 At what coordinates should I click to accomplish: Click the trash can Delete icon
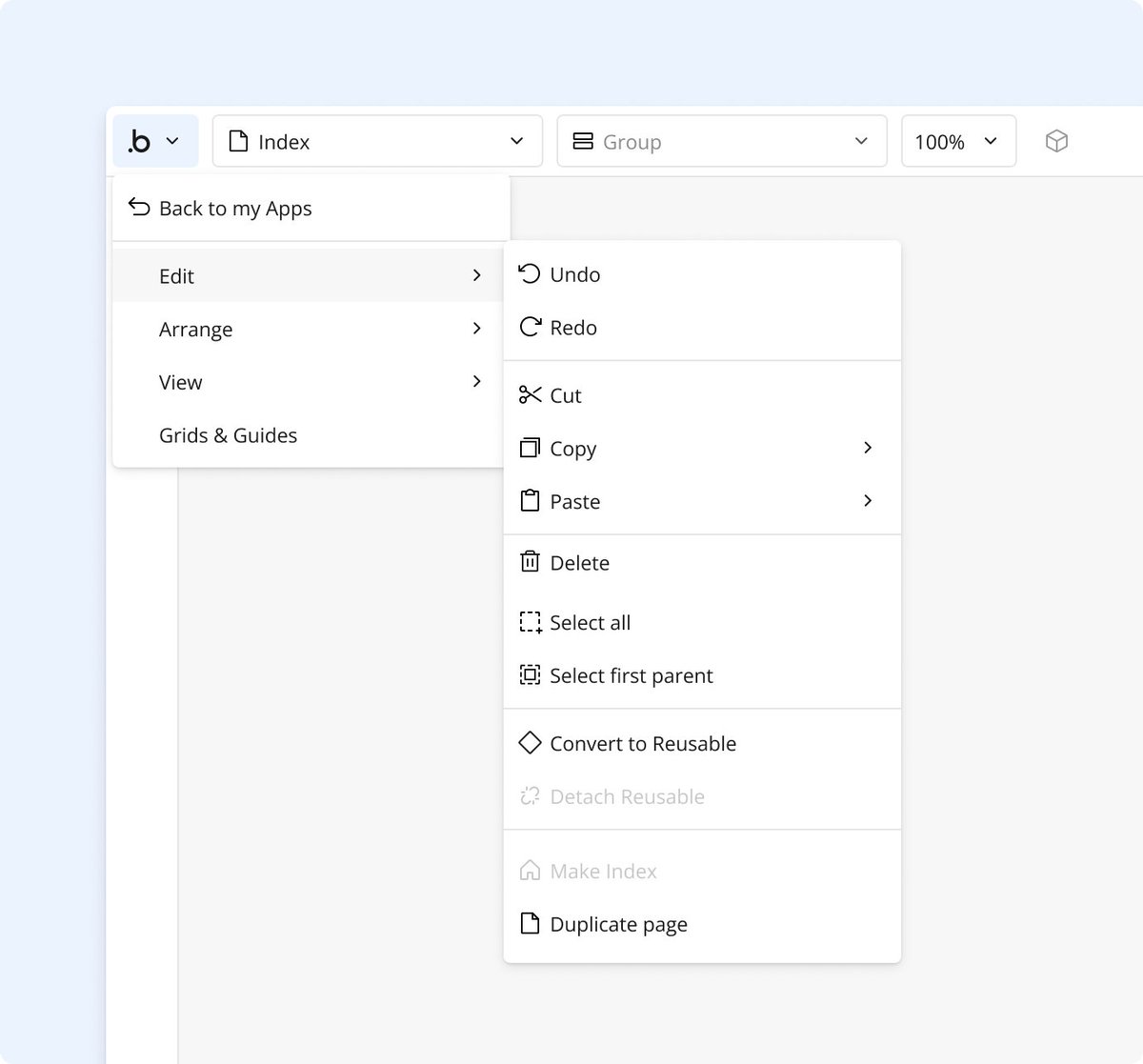point(530,562)
